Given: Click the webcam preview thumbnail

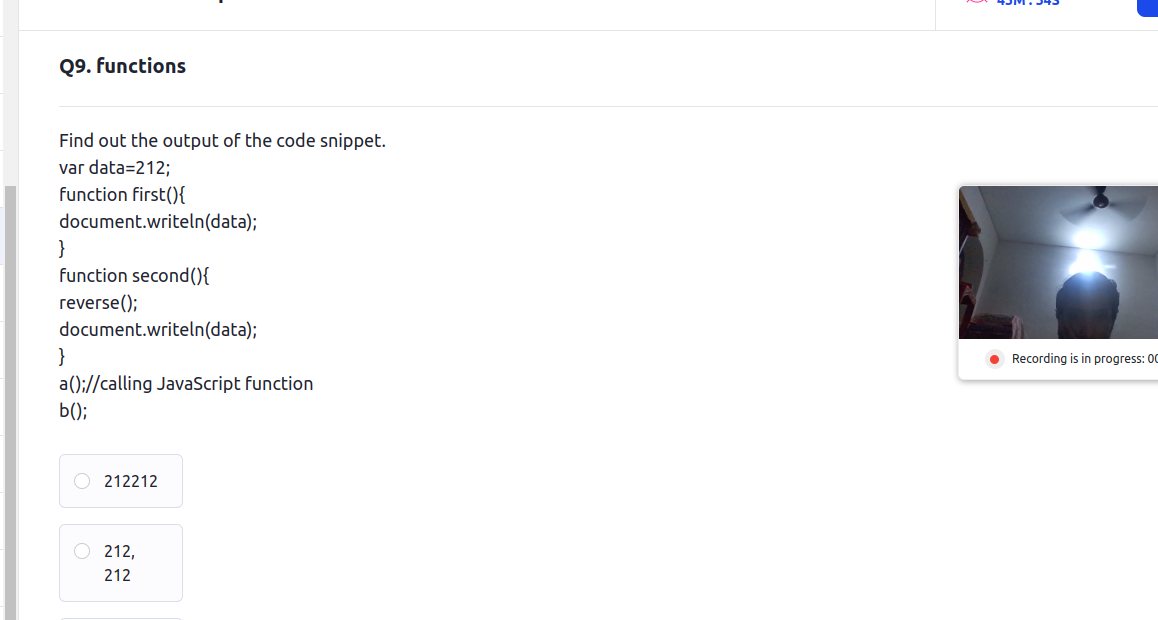Looking at the screenshot, I should point(1058,262).
